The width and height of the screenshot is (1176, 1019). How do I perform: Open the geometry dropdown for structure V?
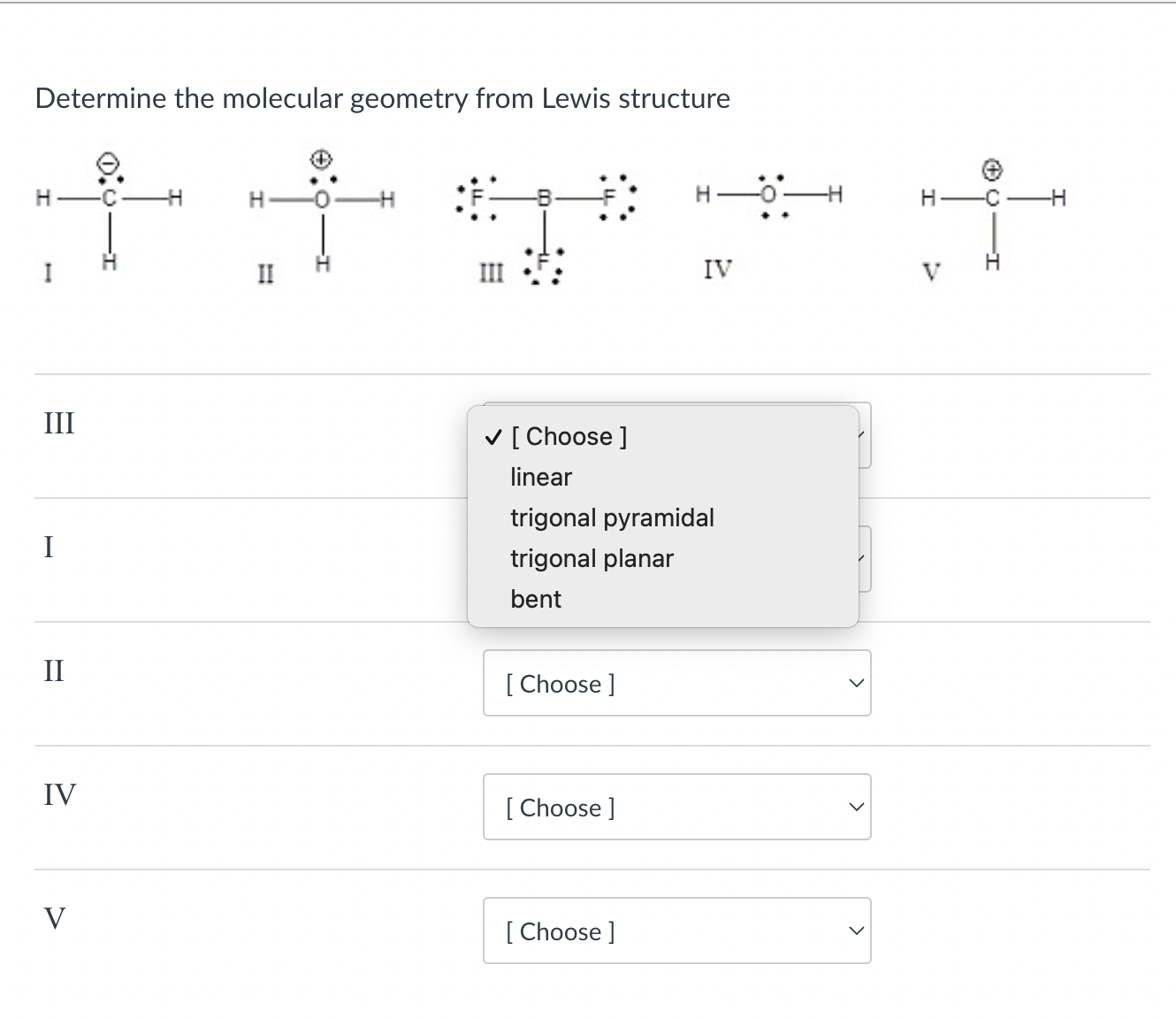pos(676,931)
